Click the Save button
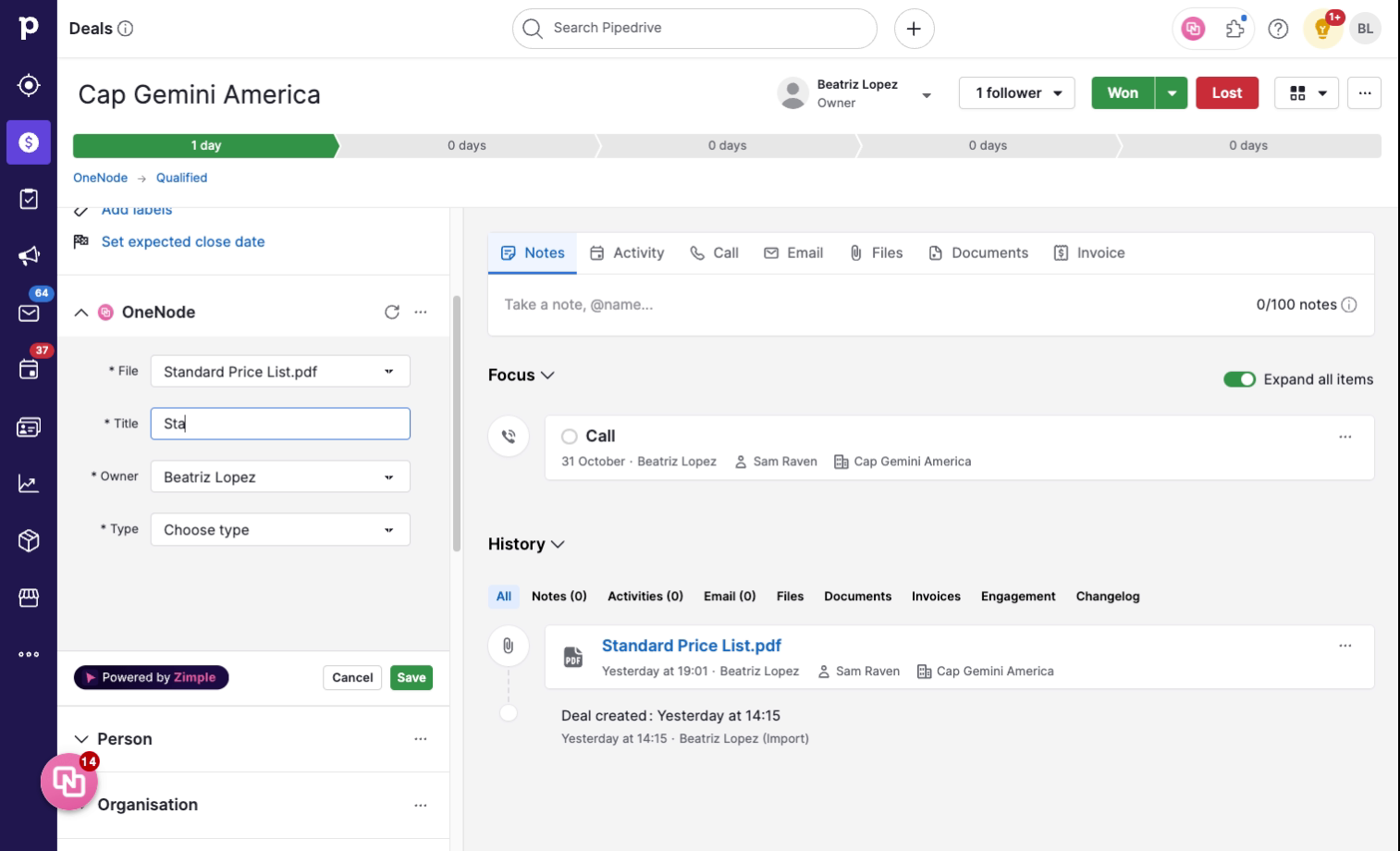This screenshot has width=1400, height=851. point(411,678)
